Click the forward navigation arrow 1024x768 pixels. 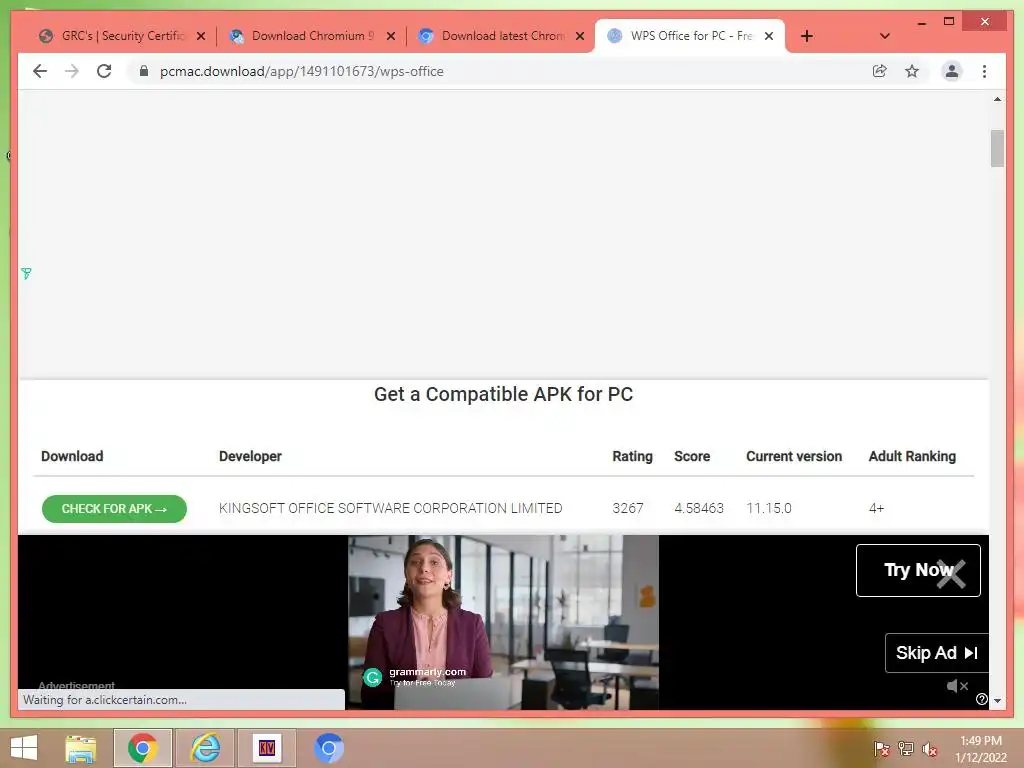coord(72,71)
